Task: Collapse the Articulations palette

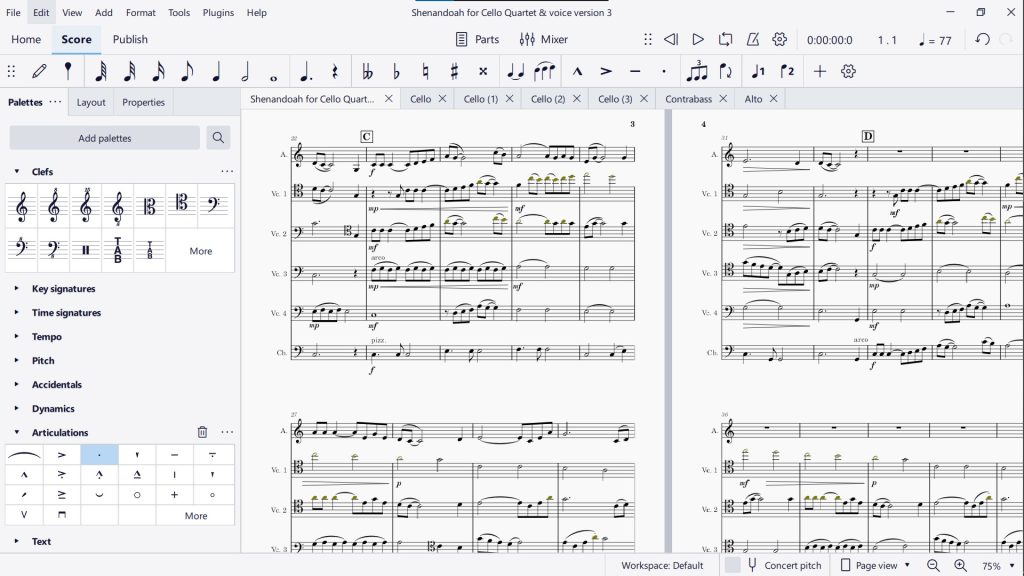Action: coord(17,432)
